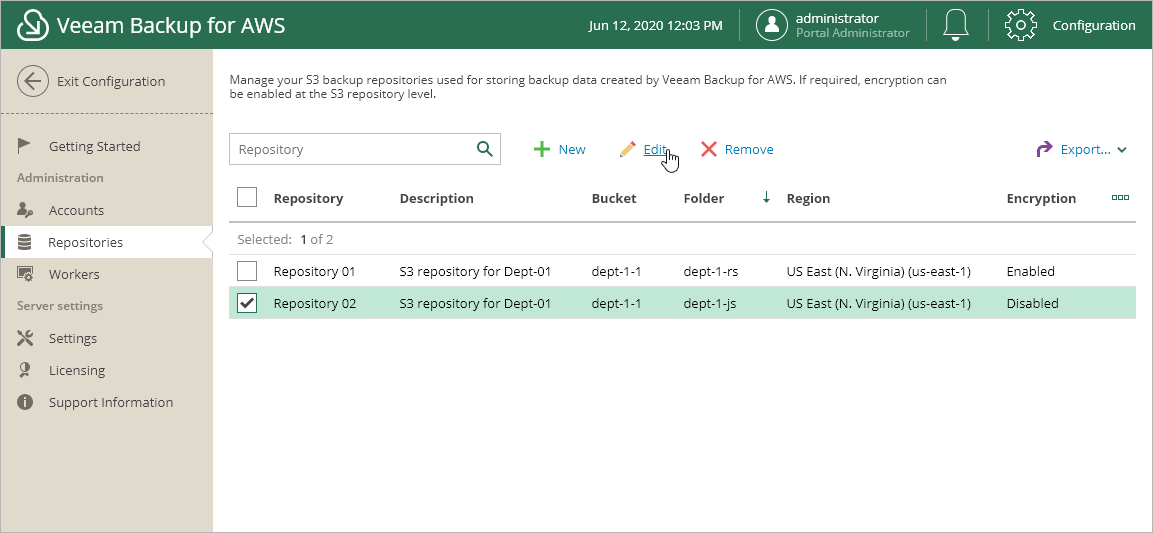This screenshot has width=1153, height=533.
Task: Click the Disabled encryption cell
Action: pyautogui.click(x=1032, y=303)
